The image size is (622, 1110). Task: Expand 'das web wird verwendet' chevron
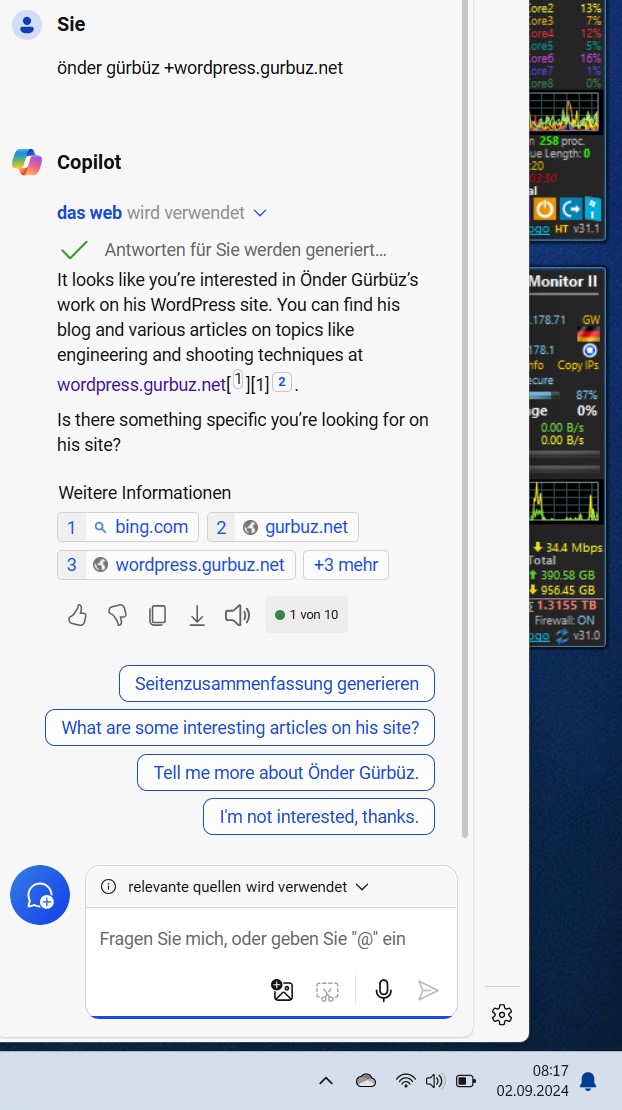pos(260,212)
